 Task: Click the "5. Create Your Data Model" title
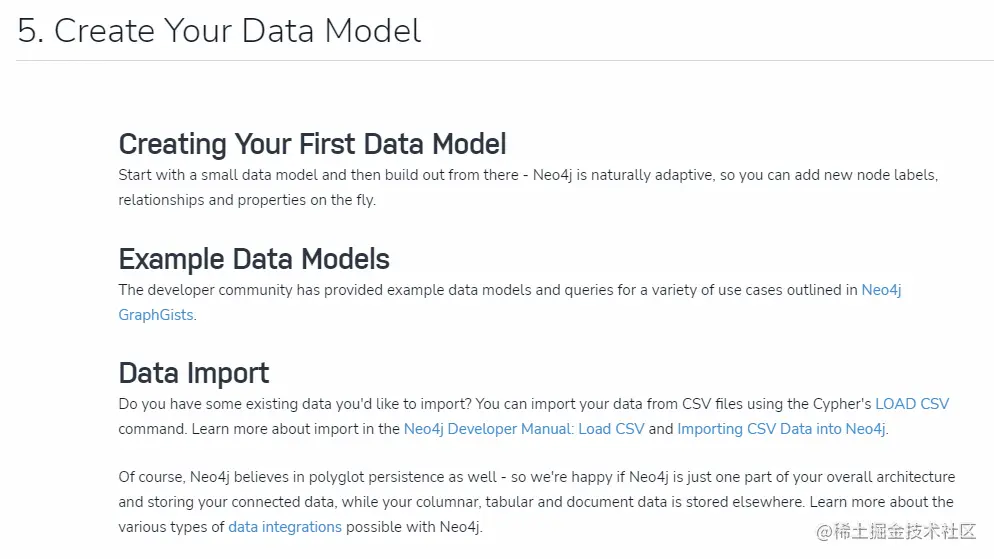tap(219, 31)
